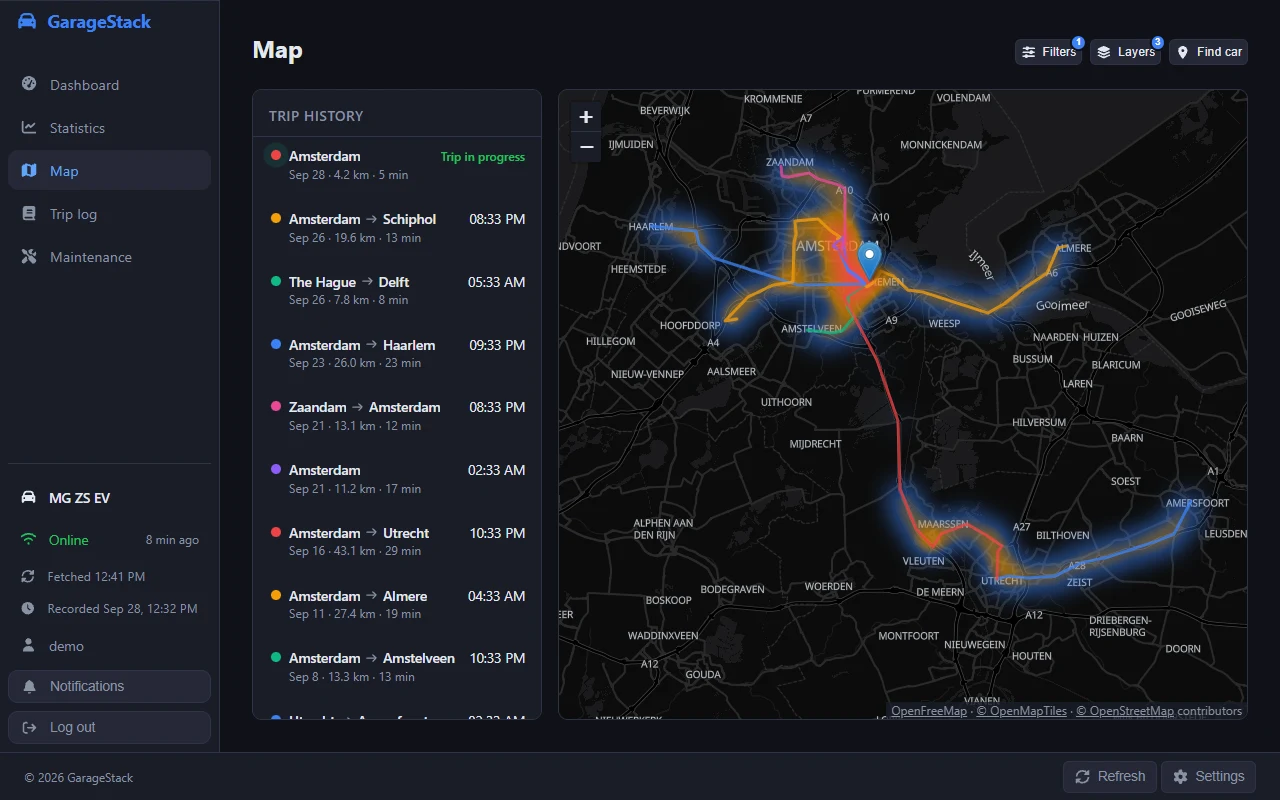Click the Maintenance tools icon

[x=29, y=256]
